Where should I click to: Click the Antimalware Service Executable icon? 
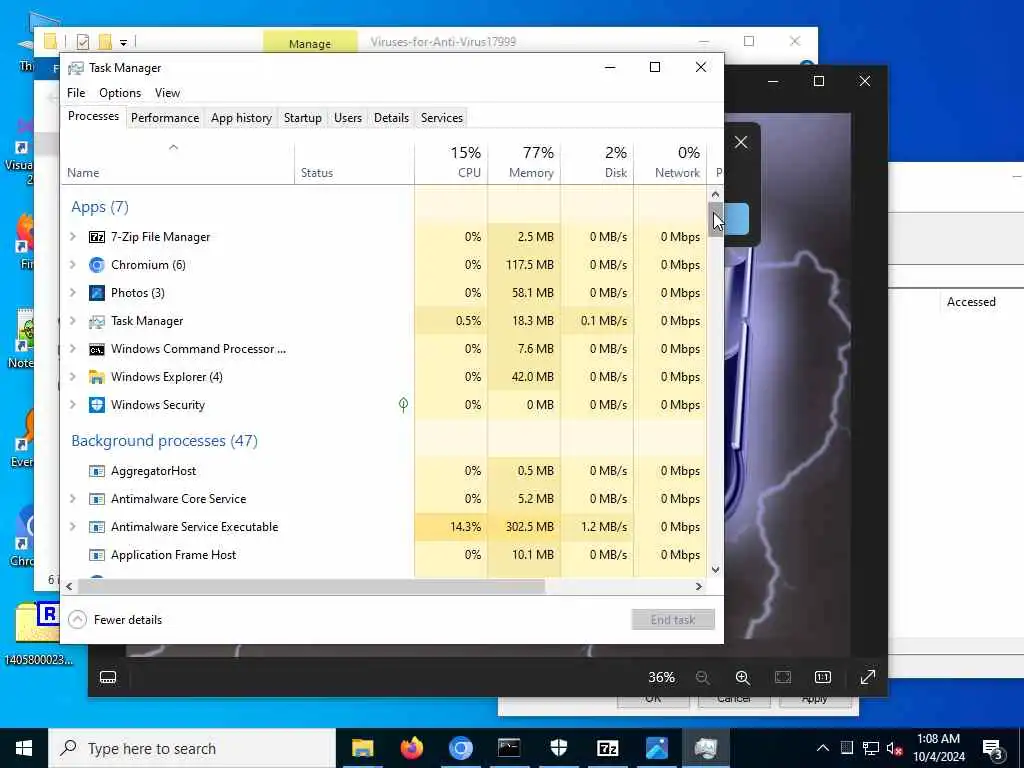tap(97, 528)
